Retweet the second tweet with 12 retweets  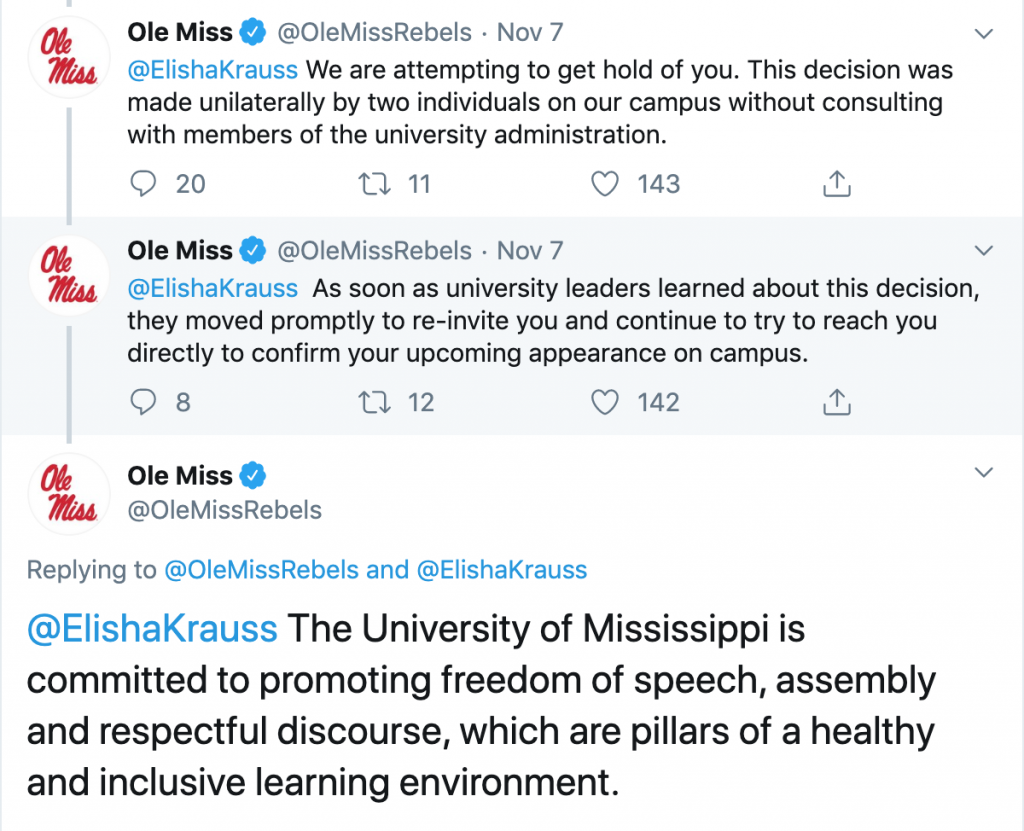tap(370, 402)
